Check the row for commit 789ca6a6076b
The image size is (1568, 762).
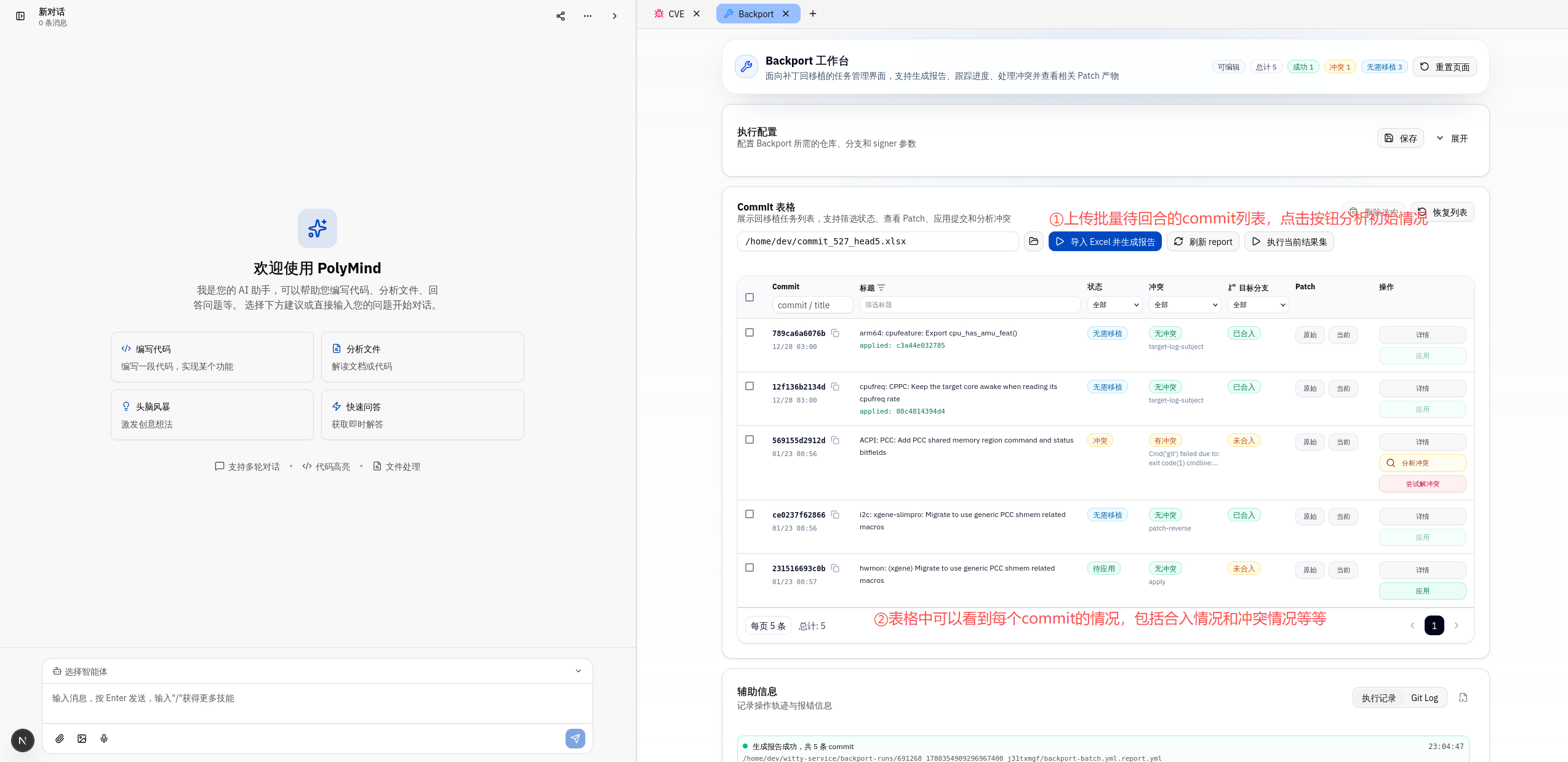[x=750, y=332]
